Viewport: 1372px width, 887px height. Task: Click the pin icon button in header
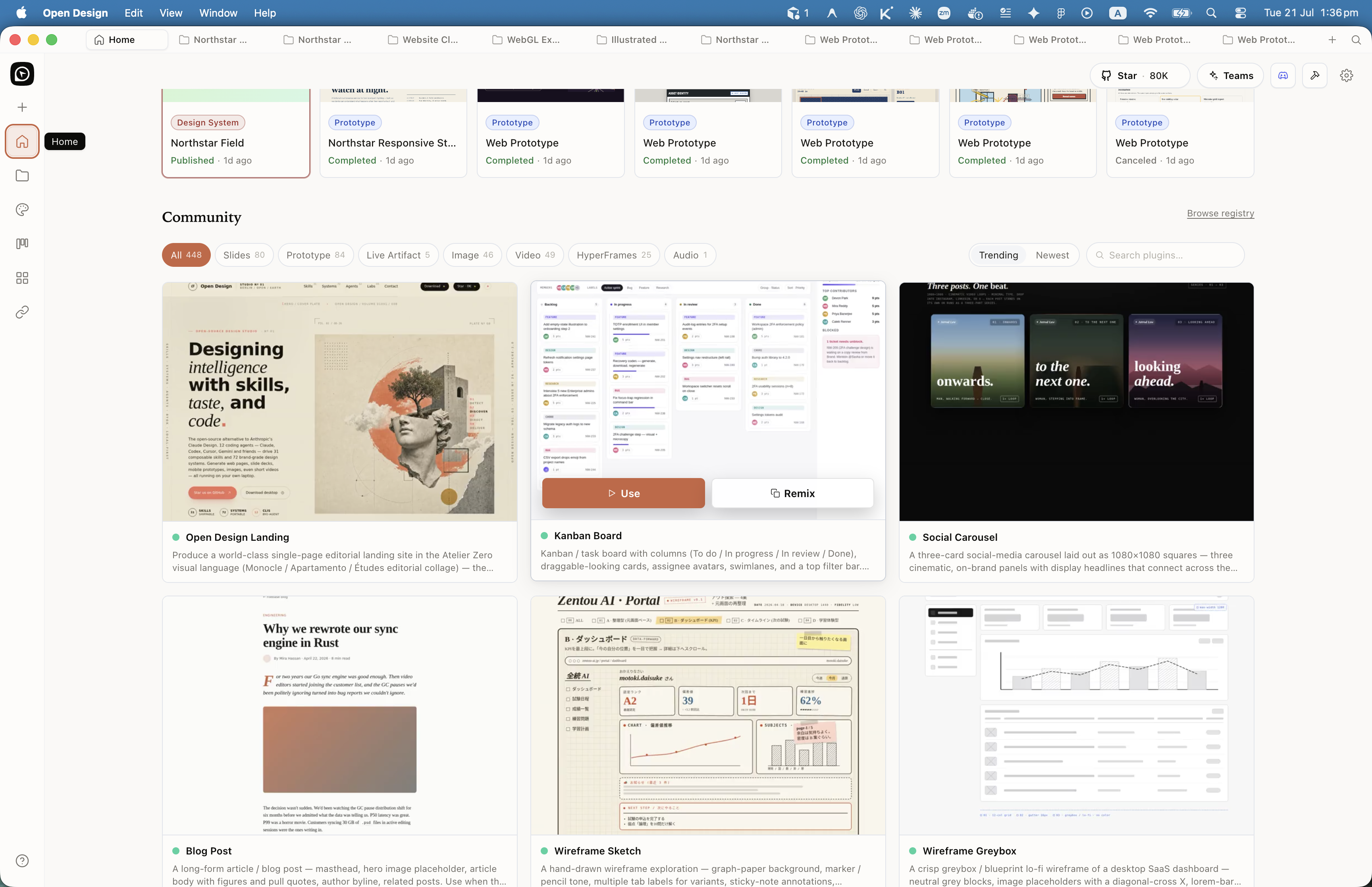tap(1314, 75)
